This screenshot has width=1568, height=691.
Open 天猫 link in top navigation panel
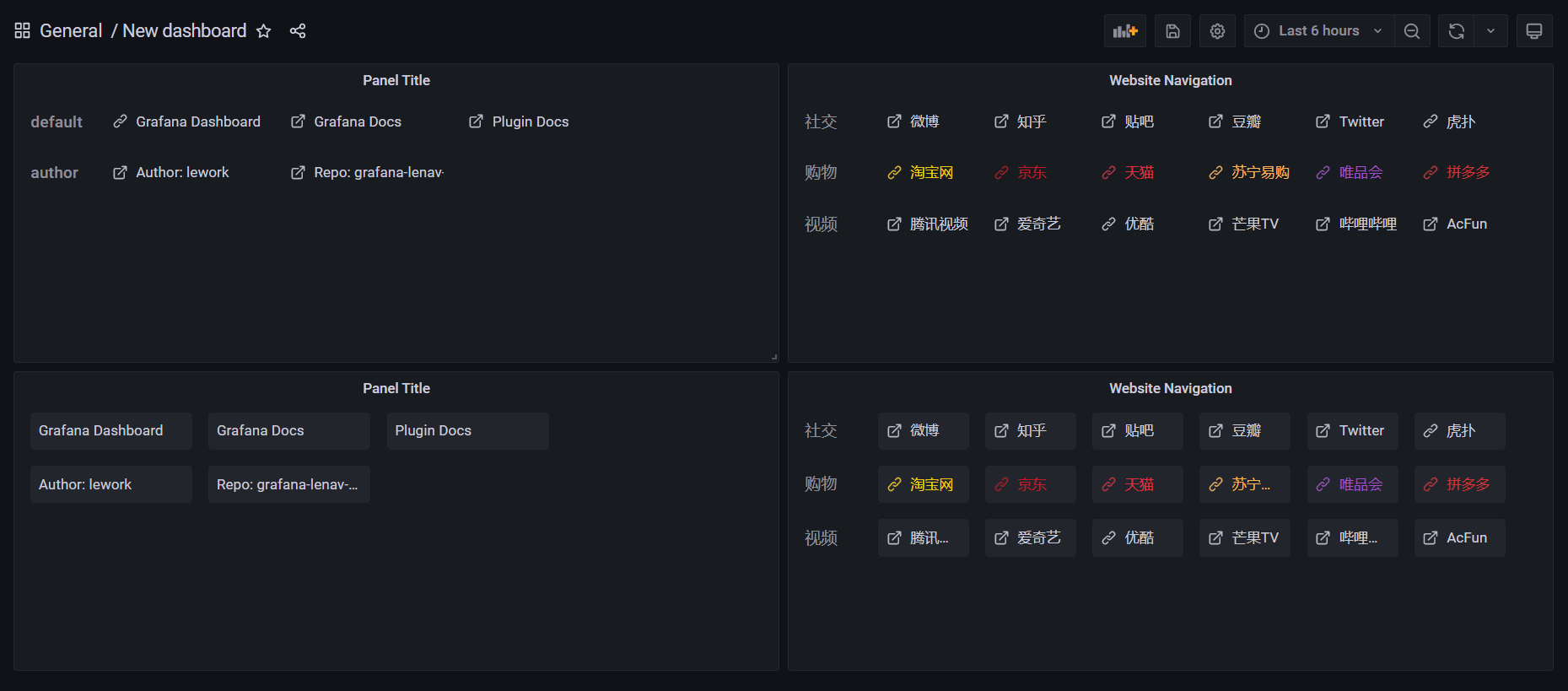tap(1128, 172)
